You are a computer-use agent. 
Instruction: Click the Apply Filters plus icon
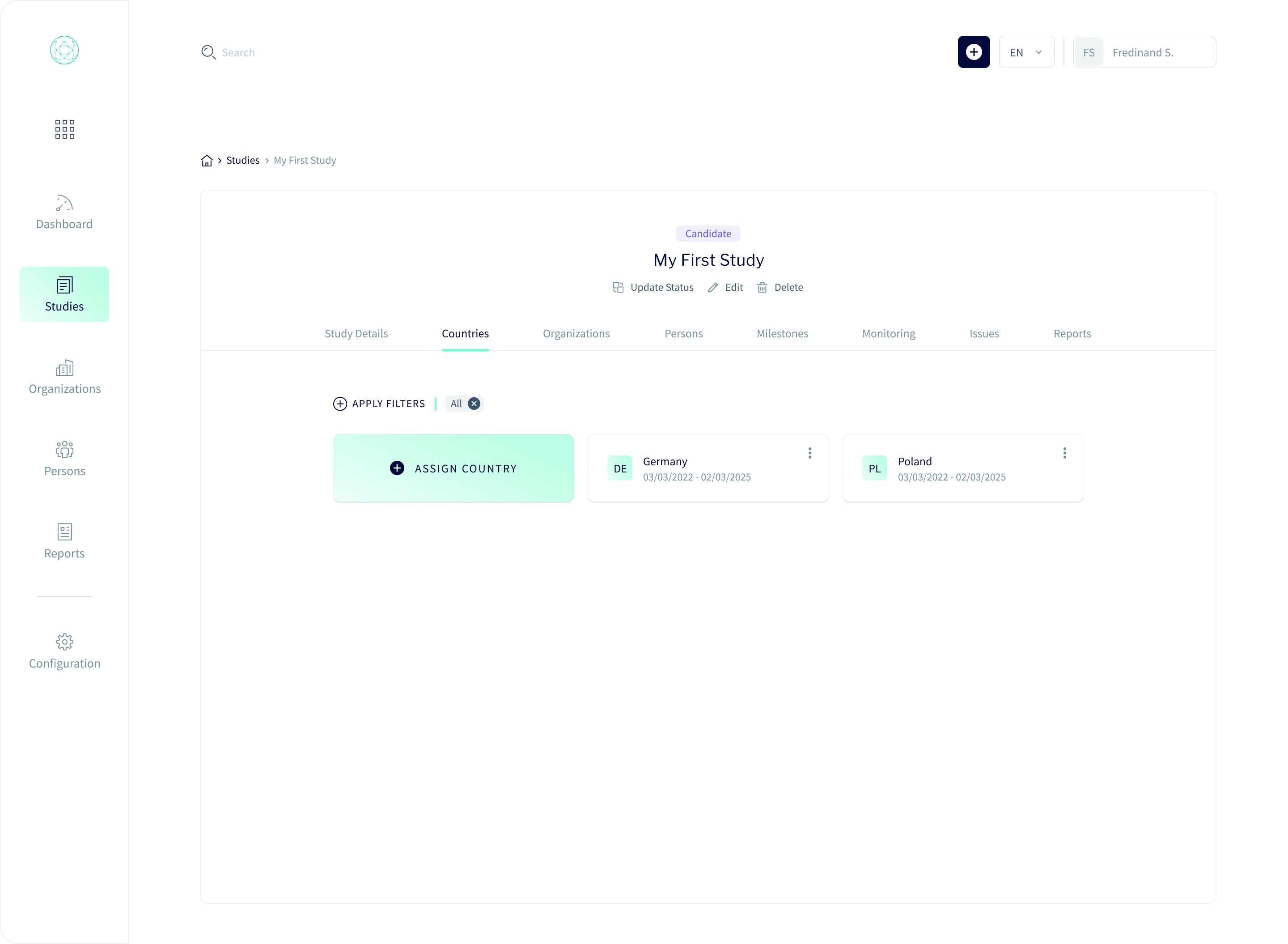pos(339,404)
